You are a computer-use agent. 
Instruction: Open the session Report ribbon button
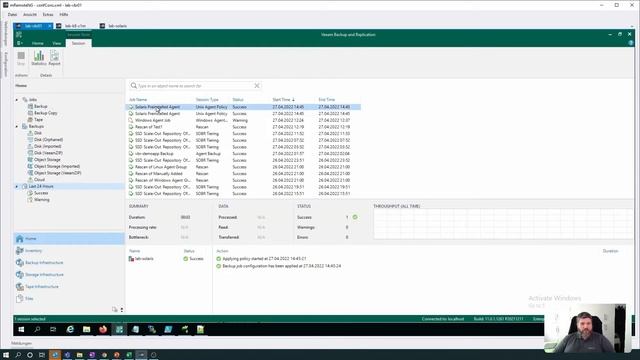point(54,58)
